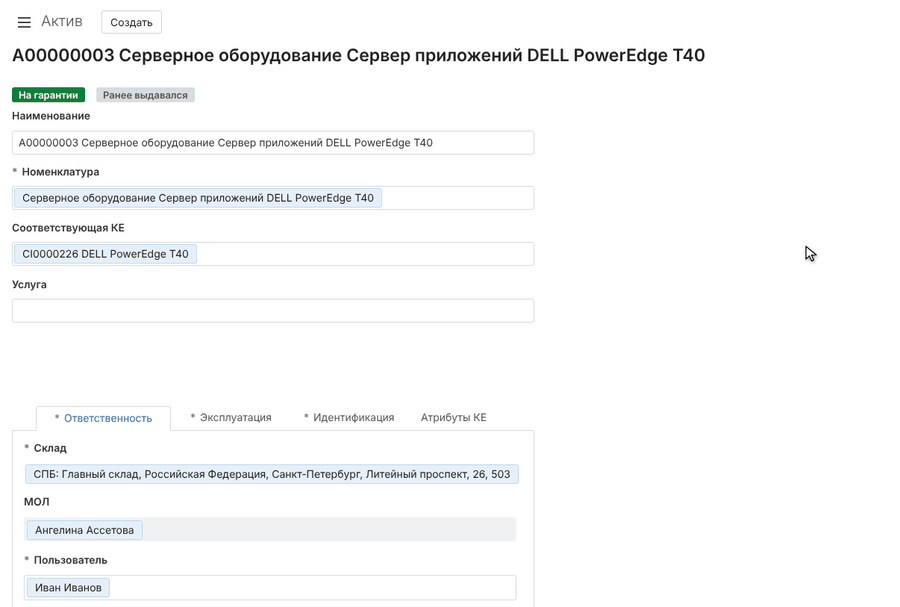The image size is (900, 607).
Task: Focus the Наименование input field
Action: [273, 143]
